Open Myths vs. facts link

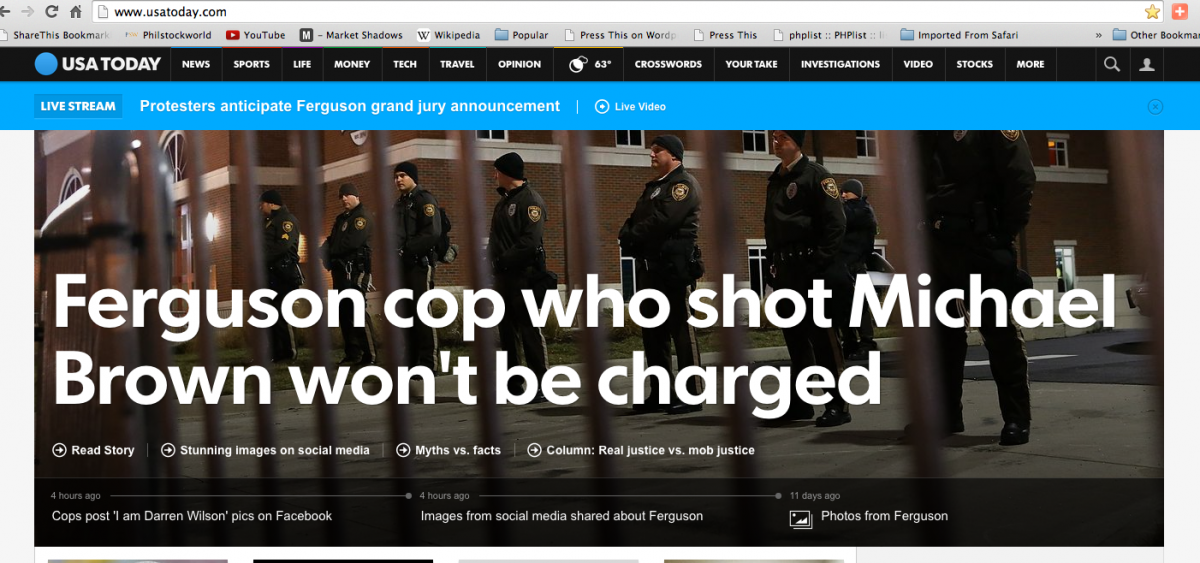(448, 450)
